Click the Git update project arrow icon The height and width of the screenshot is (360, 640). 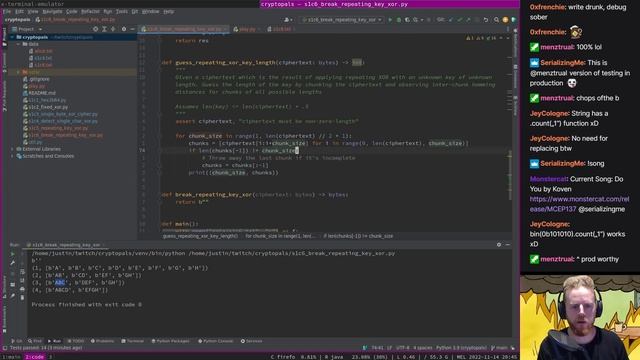coord(451,20)
